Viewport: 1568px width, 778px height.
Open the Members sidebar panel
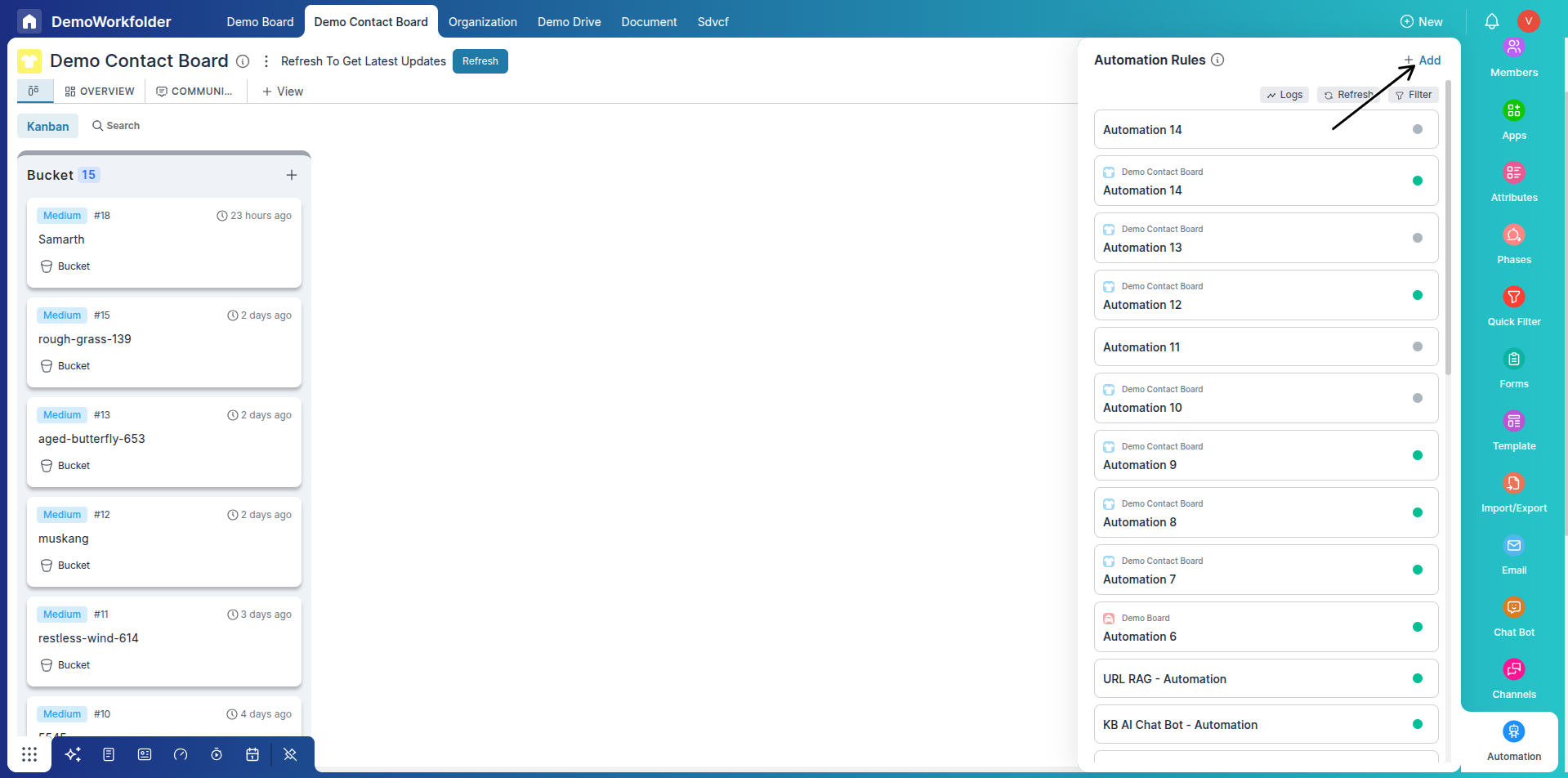(1514, 57)
